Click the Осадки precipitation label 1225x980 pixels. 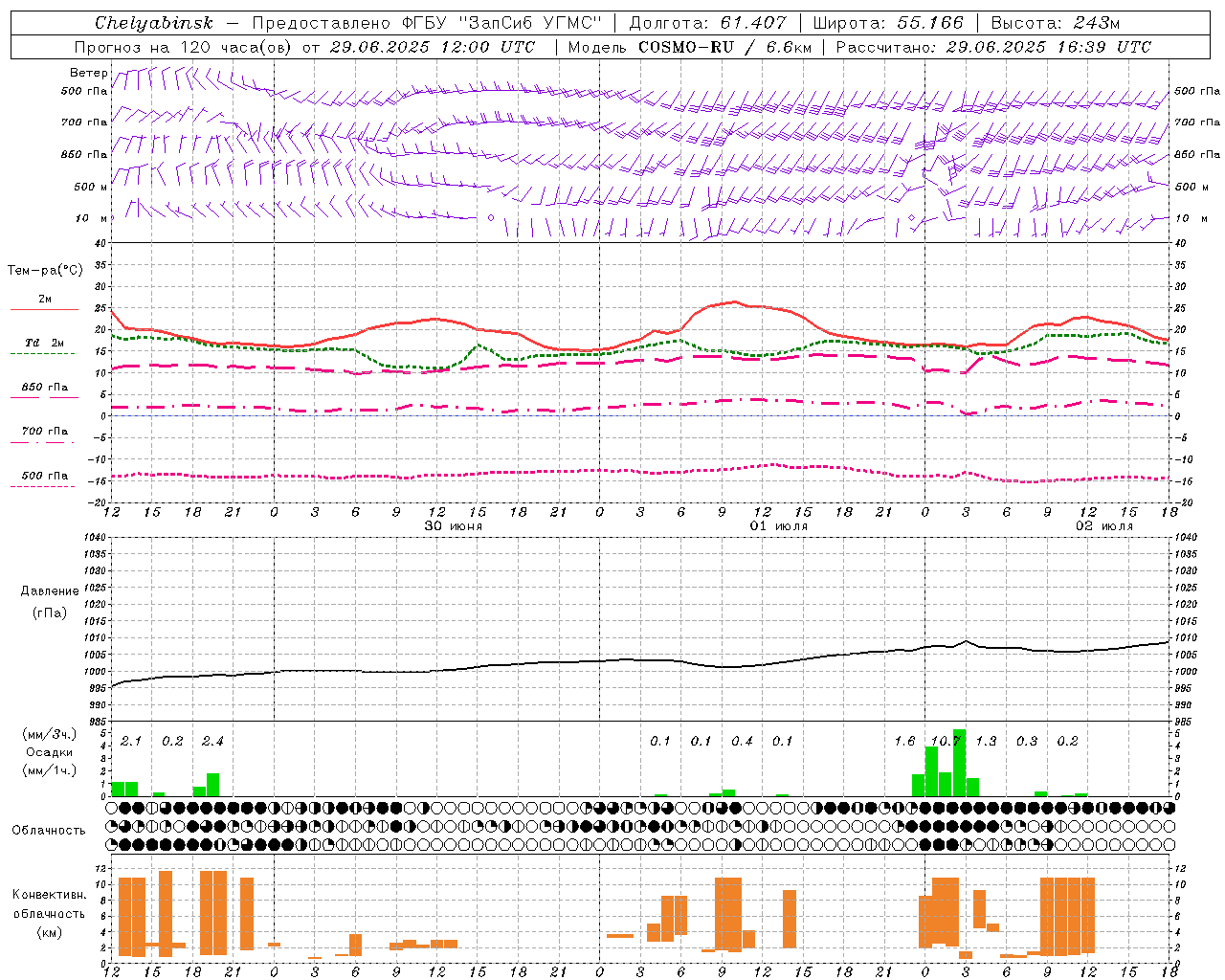tap(49, 752)
